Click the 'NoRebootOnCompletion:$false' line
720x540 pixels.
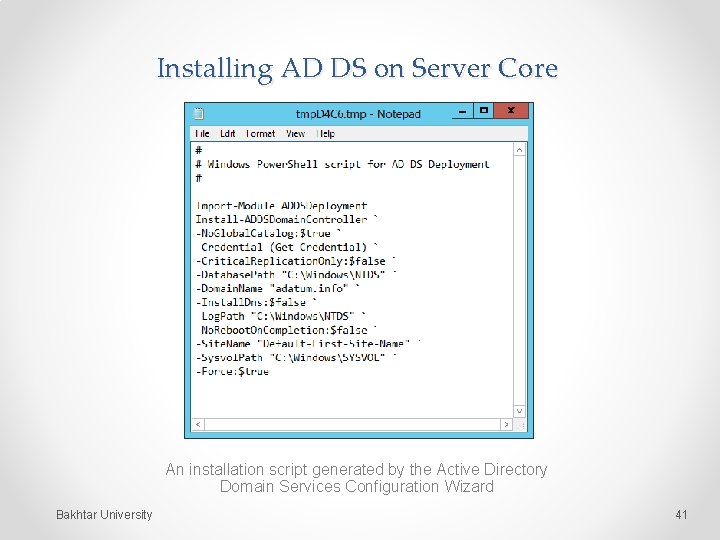pos(289,330)
